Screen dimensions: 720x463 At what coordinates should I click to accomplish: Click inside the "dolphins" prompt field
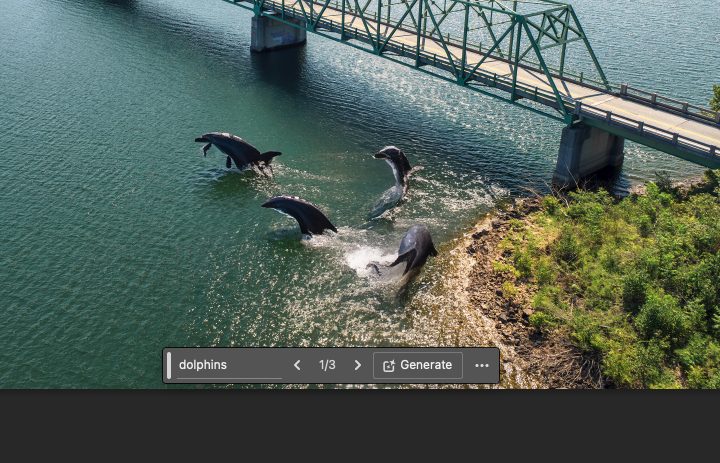tap(228, 366)
